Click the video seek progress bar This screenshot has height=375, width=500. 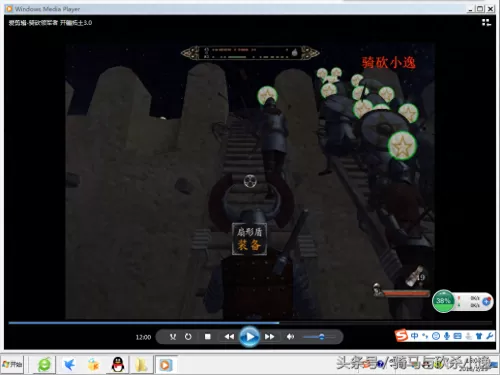[250, 323]
